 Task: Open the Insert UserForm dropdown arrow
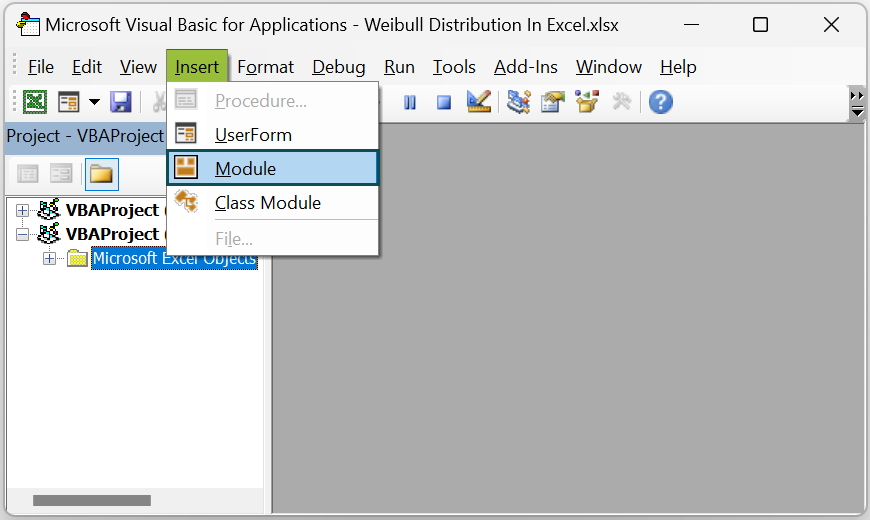(94, 102)
